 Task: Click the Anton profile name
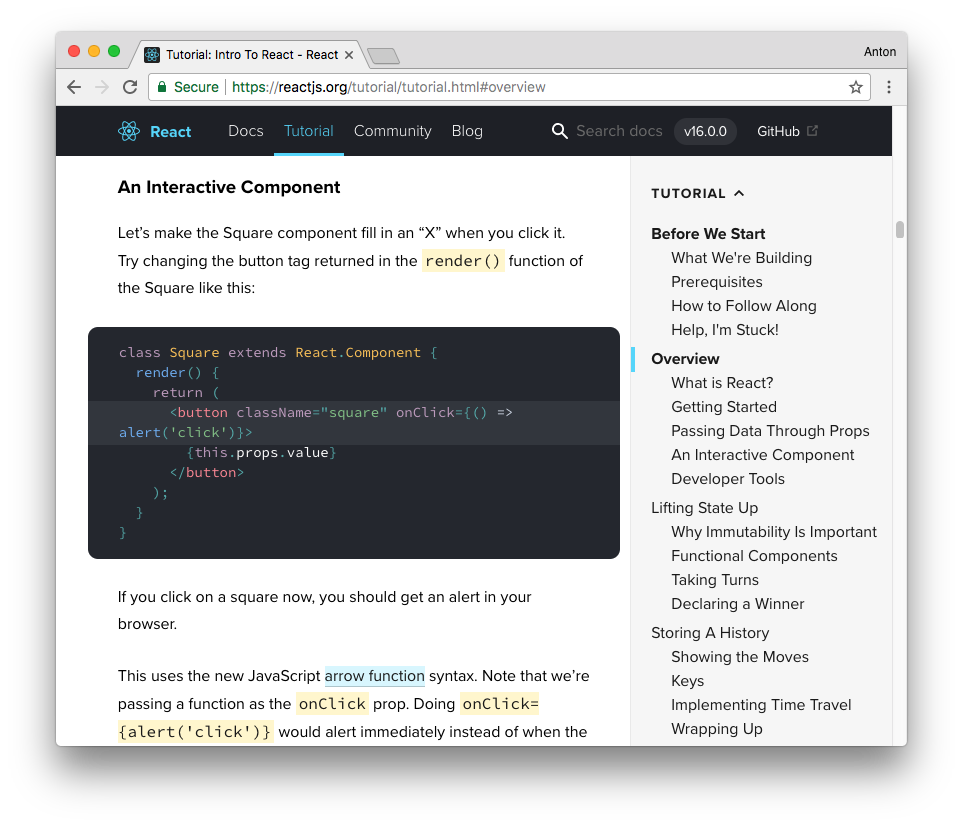(x=879, y=52)
